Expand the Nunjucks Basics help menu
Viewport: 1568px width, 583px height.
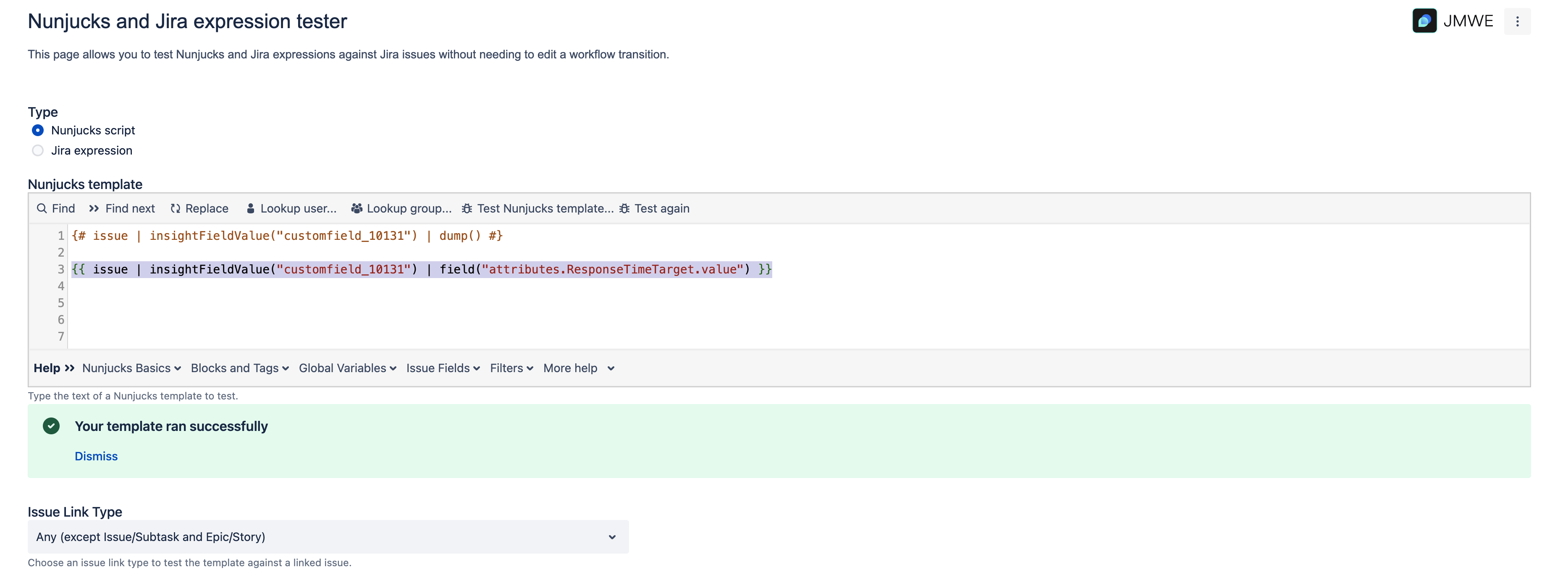pyautogui.click(x=131, y=368)
